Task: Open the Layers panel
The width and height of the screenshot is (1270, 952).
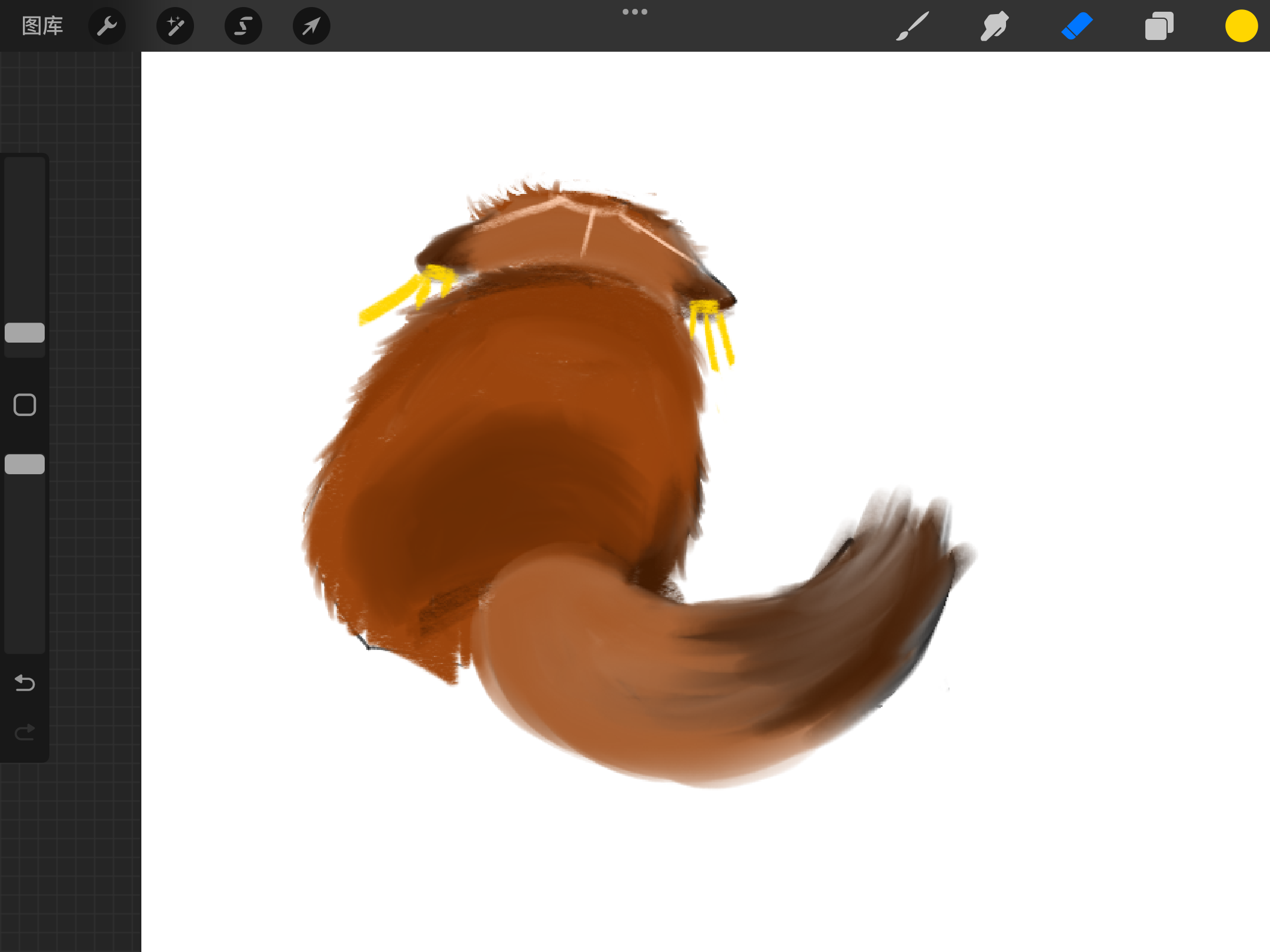Action: point(1159,26)
